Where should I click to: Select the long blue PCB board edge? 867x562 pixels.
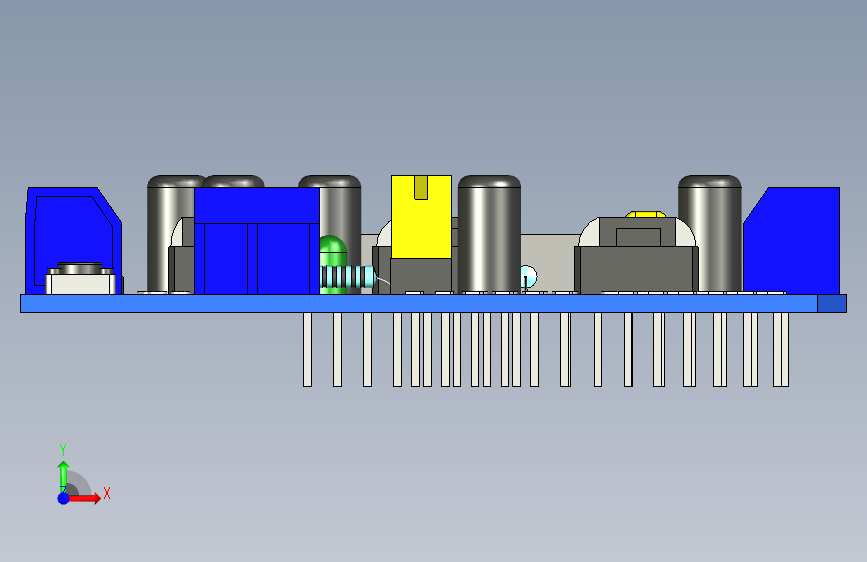419,304
